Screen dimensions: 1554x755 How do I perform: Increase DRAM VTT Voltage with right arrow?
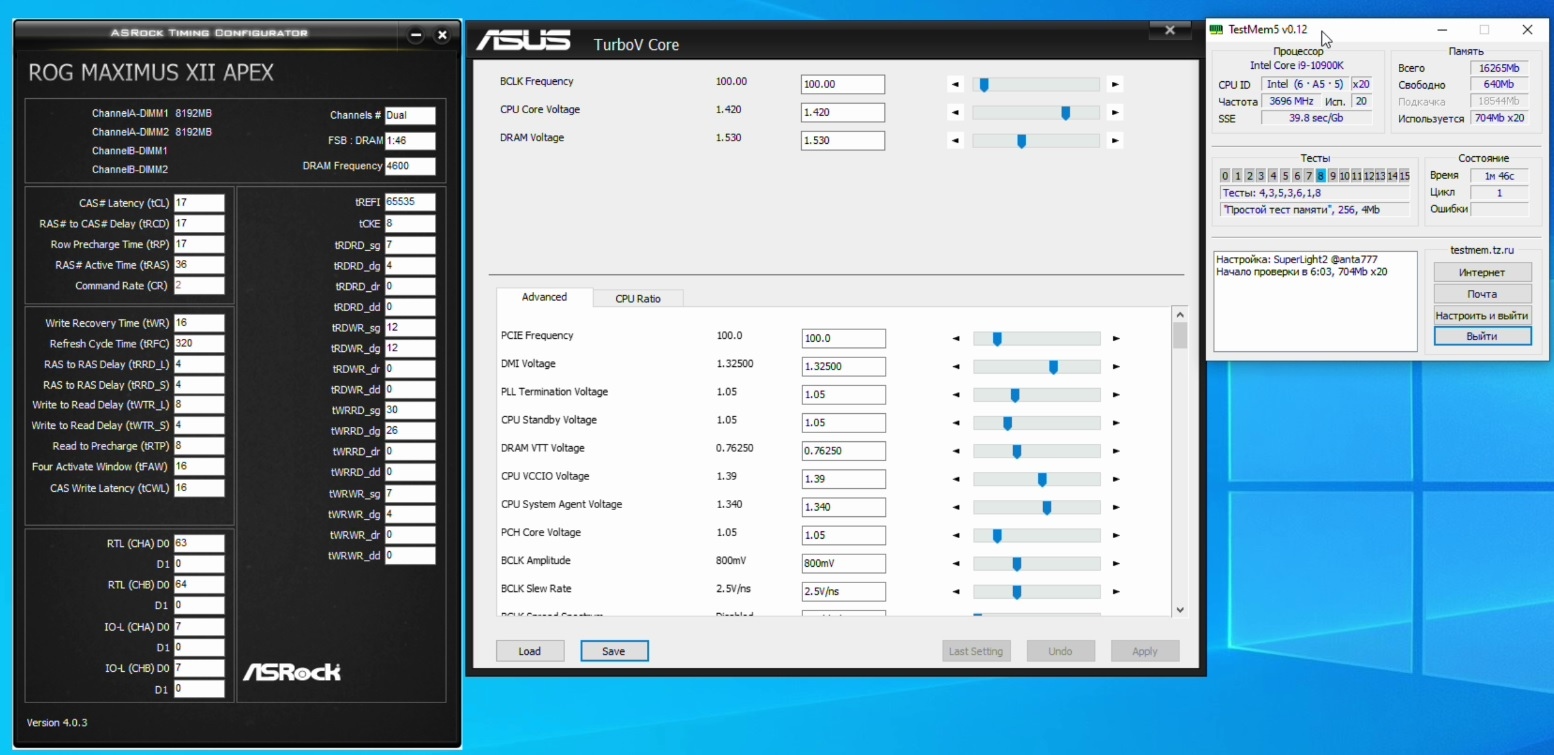[x=1116, y=451]
